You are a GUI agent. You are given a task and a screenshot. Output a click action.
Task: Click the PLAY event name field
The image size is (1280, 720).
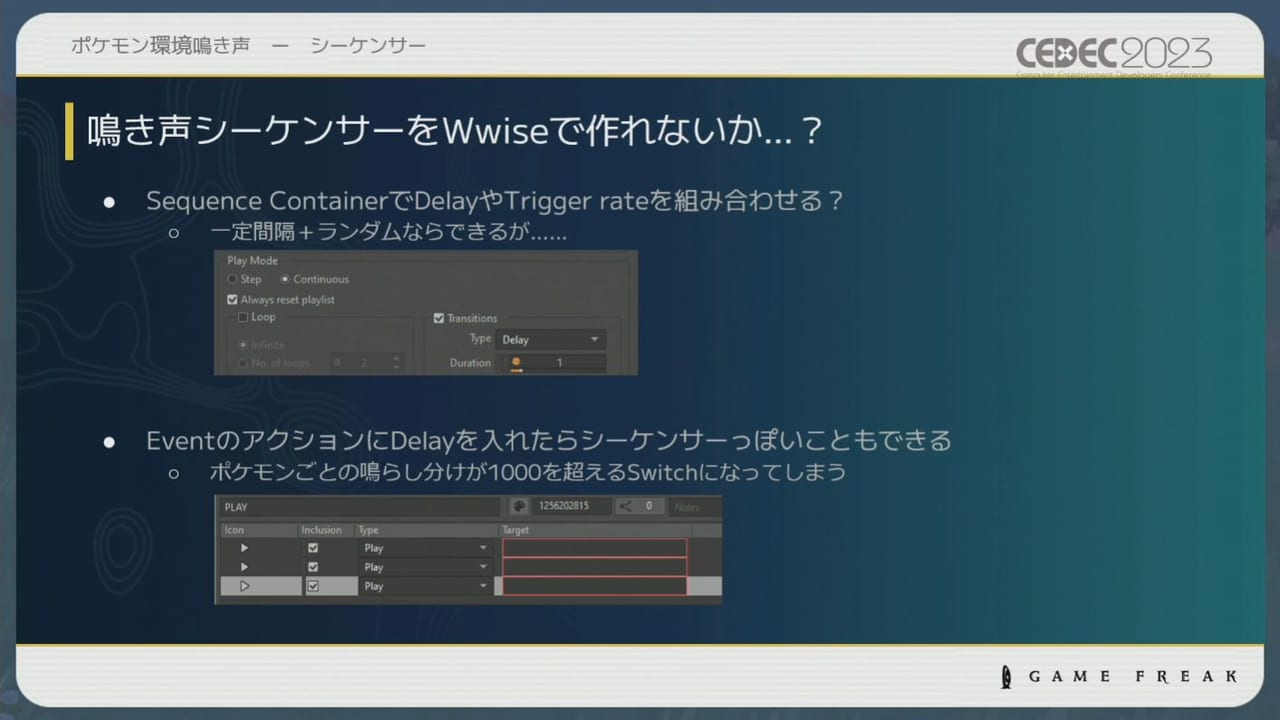pos(362,506)
